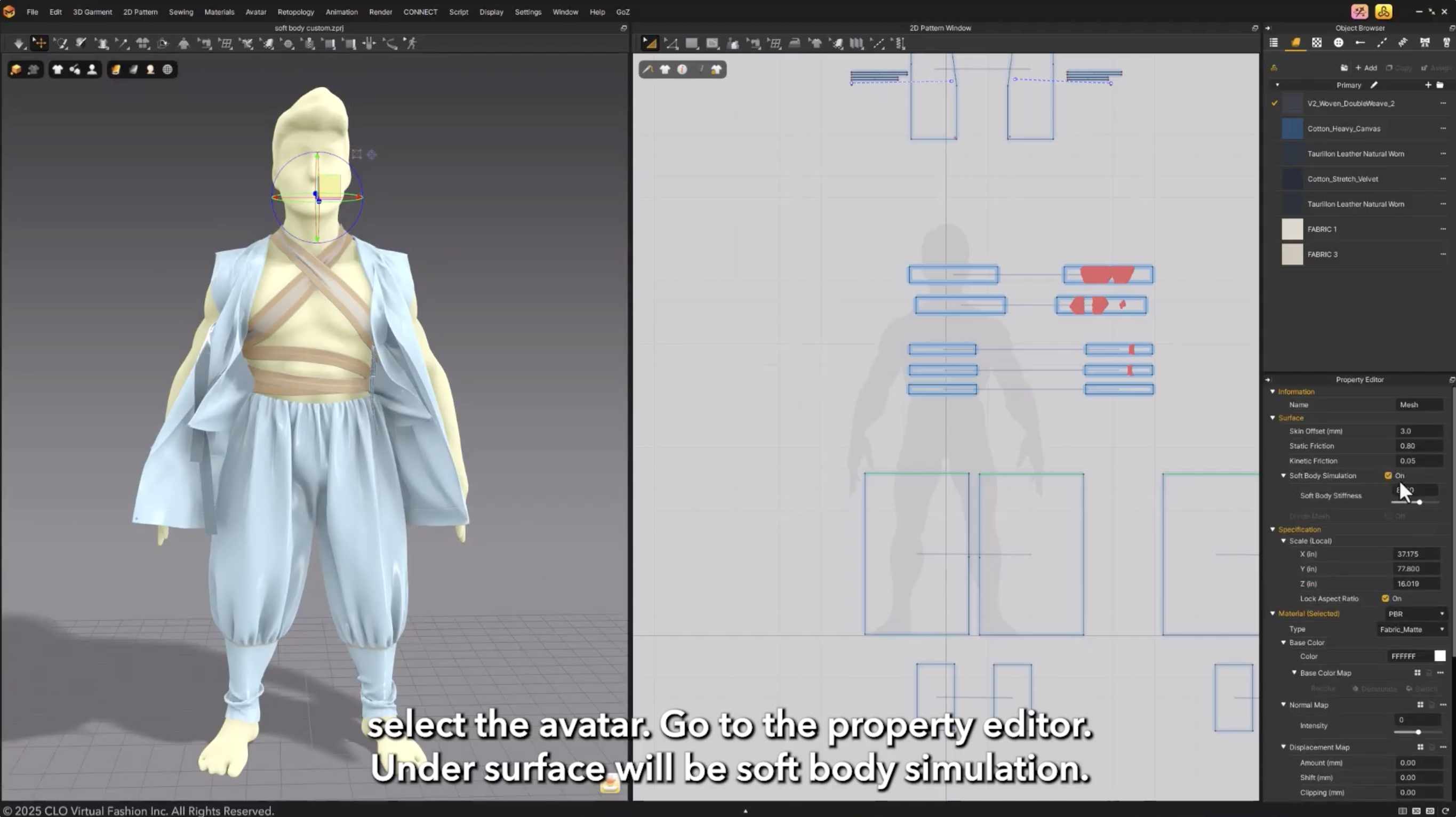Select the Pin tool in the 3D toolbar
The width and height of the screenshot is (1456, 817).
tap(123, 44)
